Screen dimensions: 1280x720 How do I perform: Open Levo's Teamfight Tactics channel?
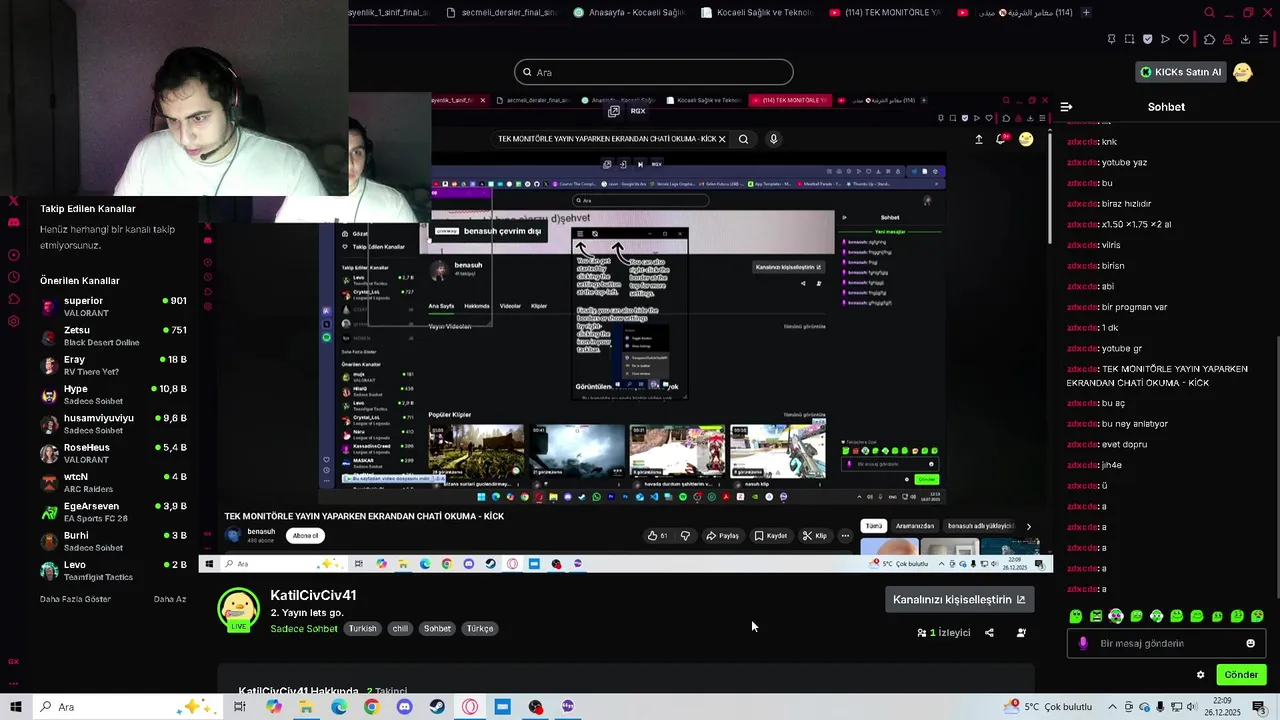pos(113,571)
